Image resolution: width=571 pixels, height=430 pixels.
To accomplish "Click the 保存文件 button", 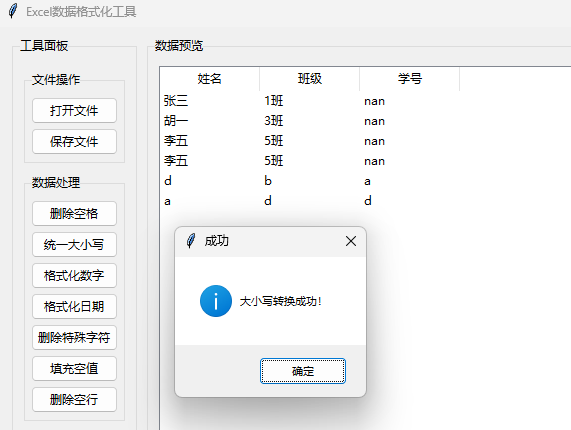I will (74, 141).
